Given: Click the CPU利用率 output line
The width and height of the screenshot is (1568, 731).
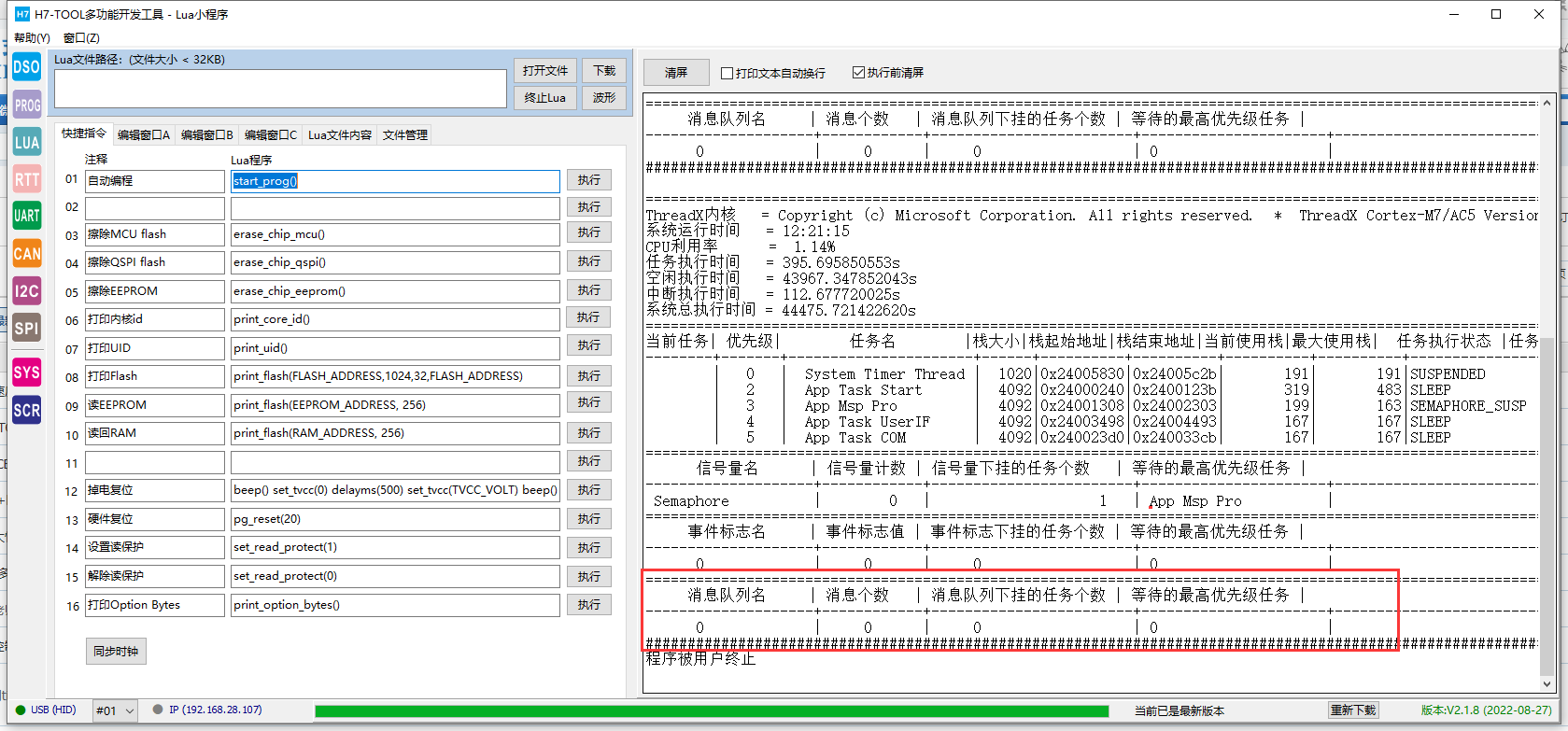Looking at the screenshot, I should click(741, 246).
